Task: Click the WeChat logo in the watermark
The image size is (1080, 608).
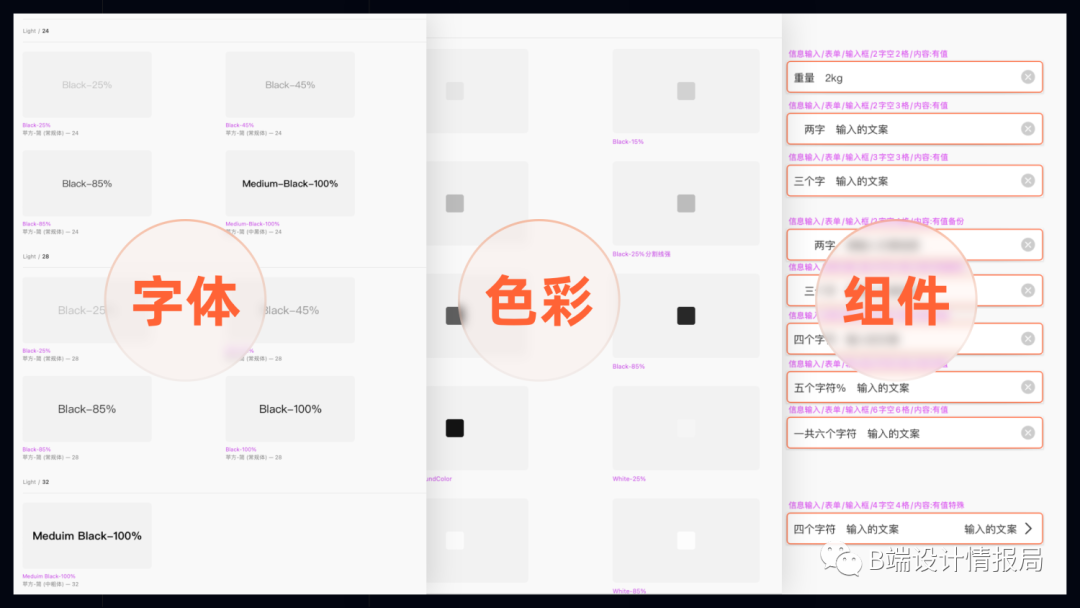Action: [x=841, y=560]
